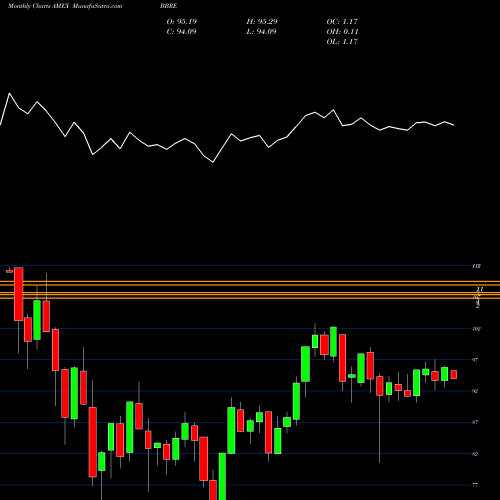The height and width of the screenshot is (500, 500).
Task: Click the 97 price axis label
Action: pos(475,360)
